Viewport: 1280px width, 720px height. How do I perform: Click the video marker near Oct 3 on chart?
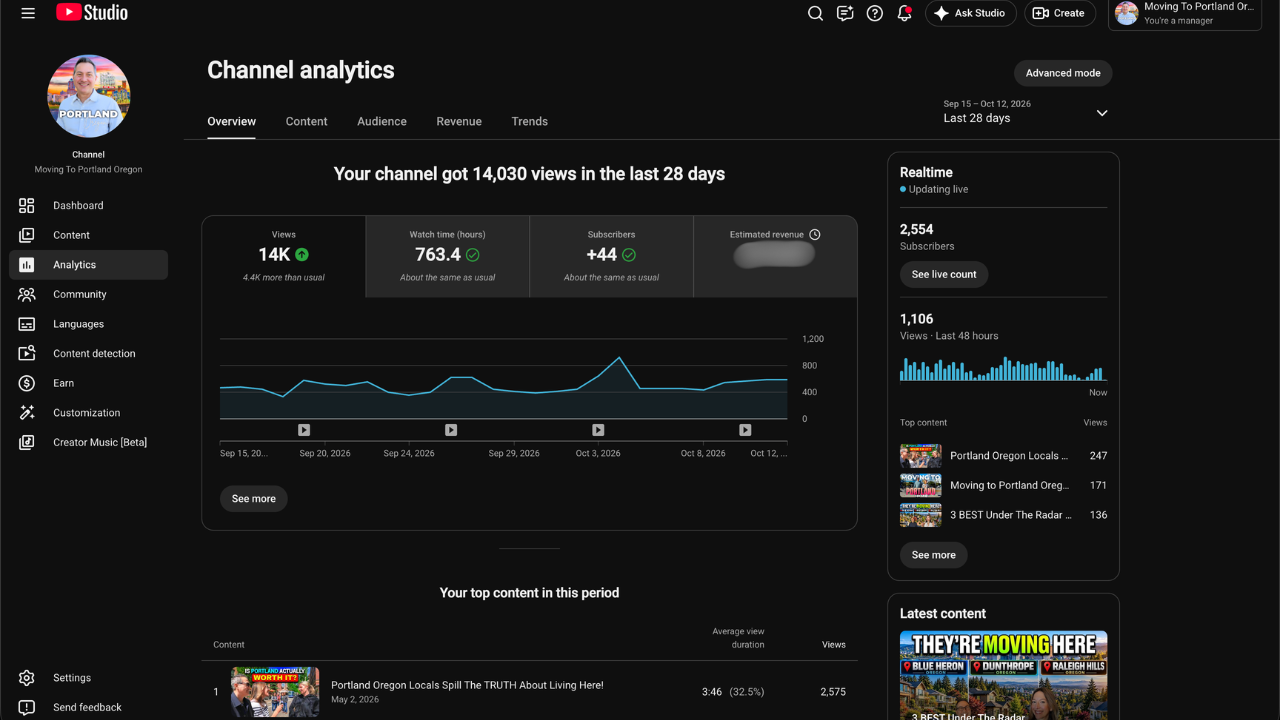[x=598, y=430]
